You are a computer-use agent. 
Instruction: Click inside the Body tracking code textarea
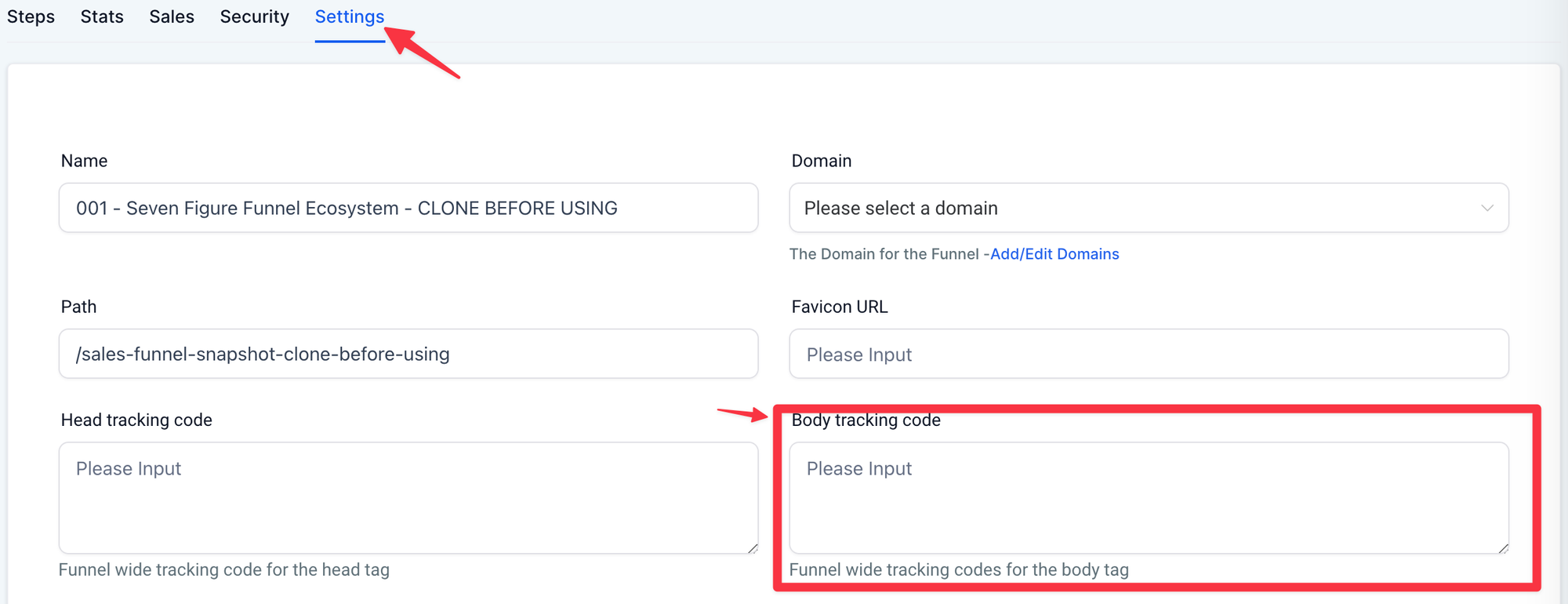(1149, 498)
